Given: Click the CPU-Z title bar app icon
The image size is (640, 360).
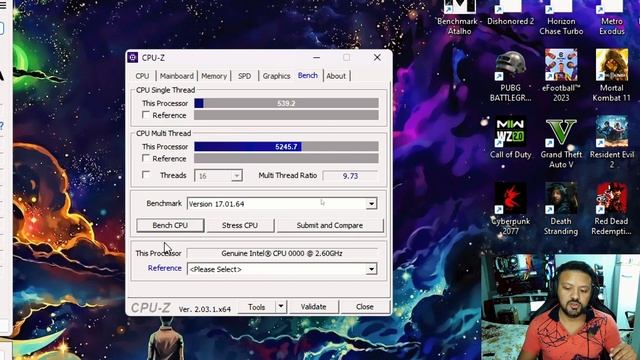Looking at the screenshot, I should click(133, 58).
